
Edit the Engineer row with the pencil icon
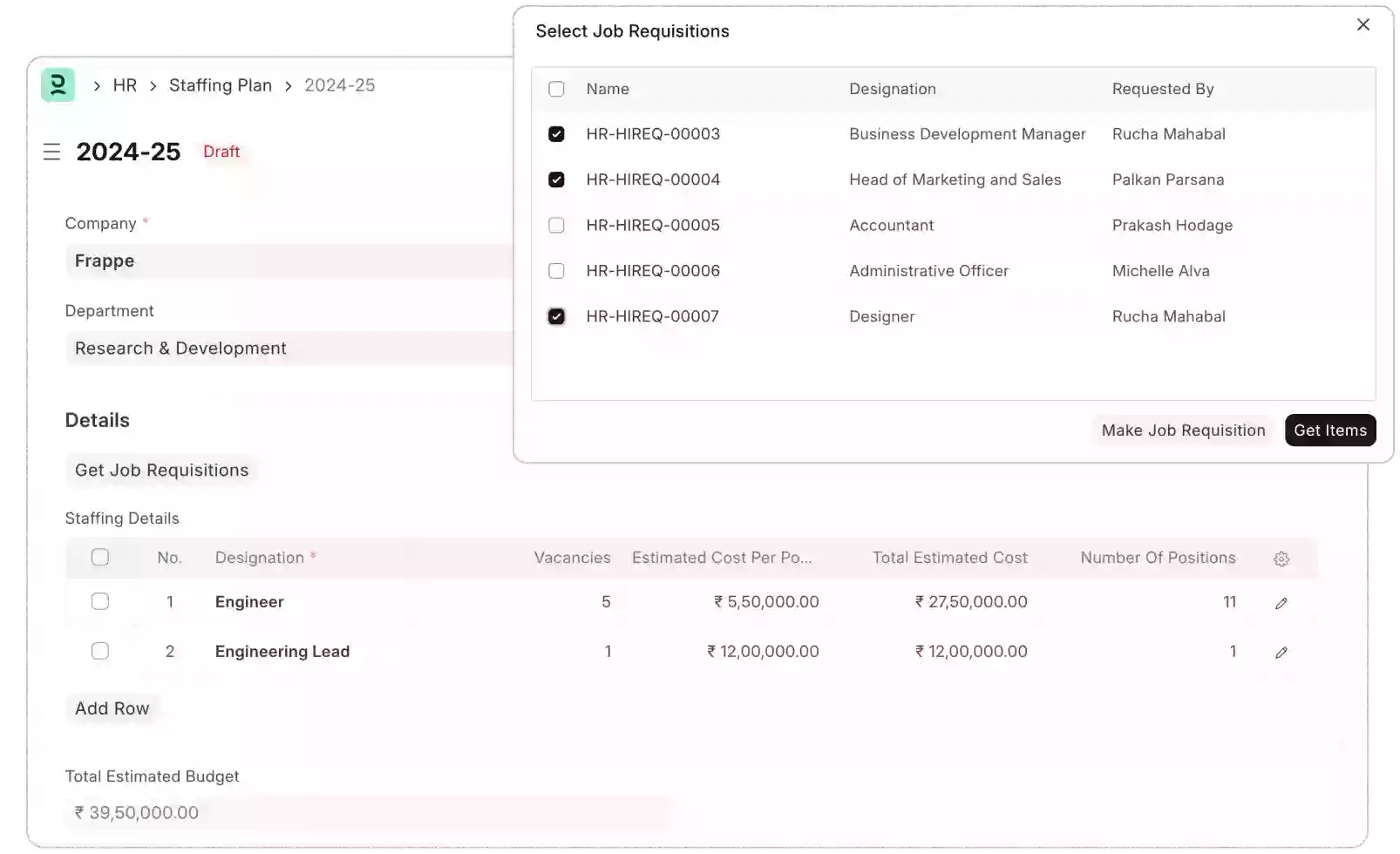point(1281,602)
